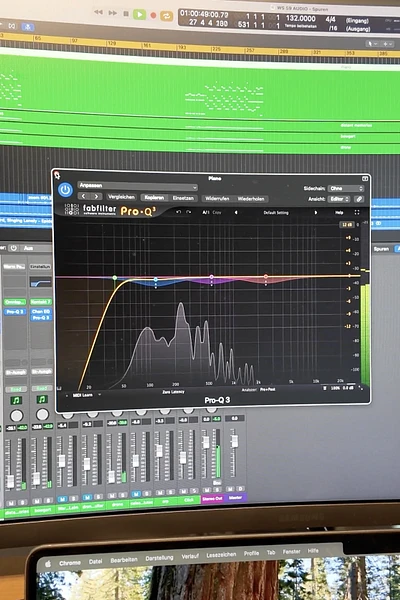Viewport: 400px width, 600px height.
Task: Open the Pro-Q 3 Help menu
Action: [339, 212]
